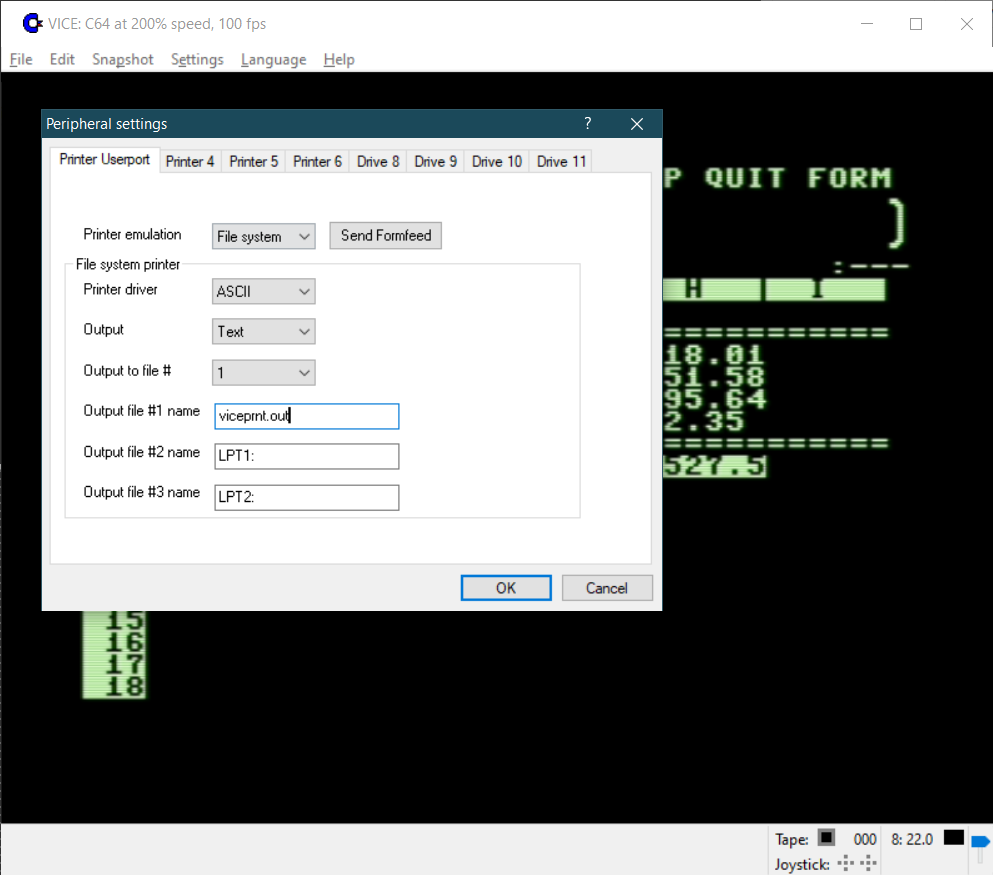
Task: Switch to the Drive 8 tab
Action: [x=378, y=161]
